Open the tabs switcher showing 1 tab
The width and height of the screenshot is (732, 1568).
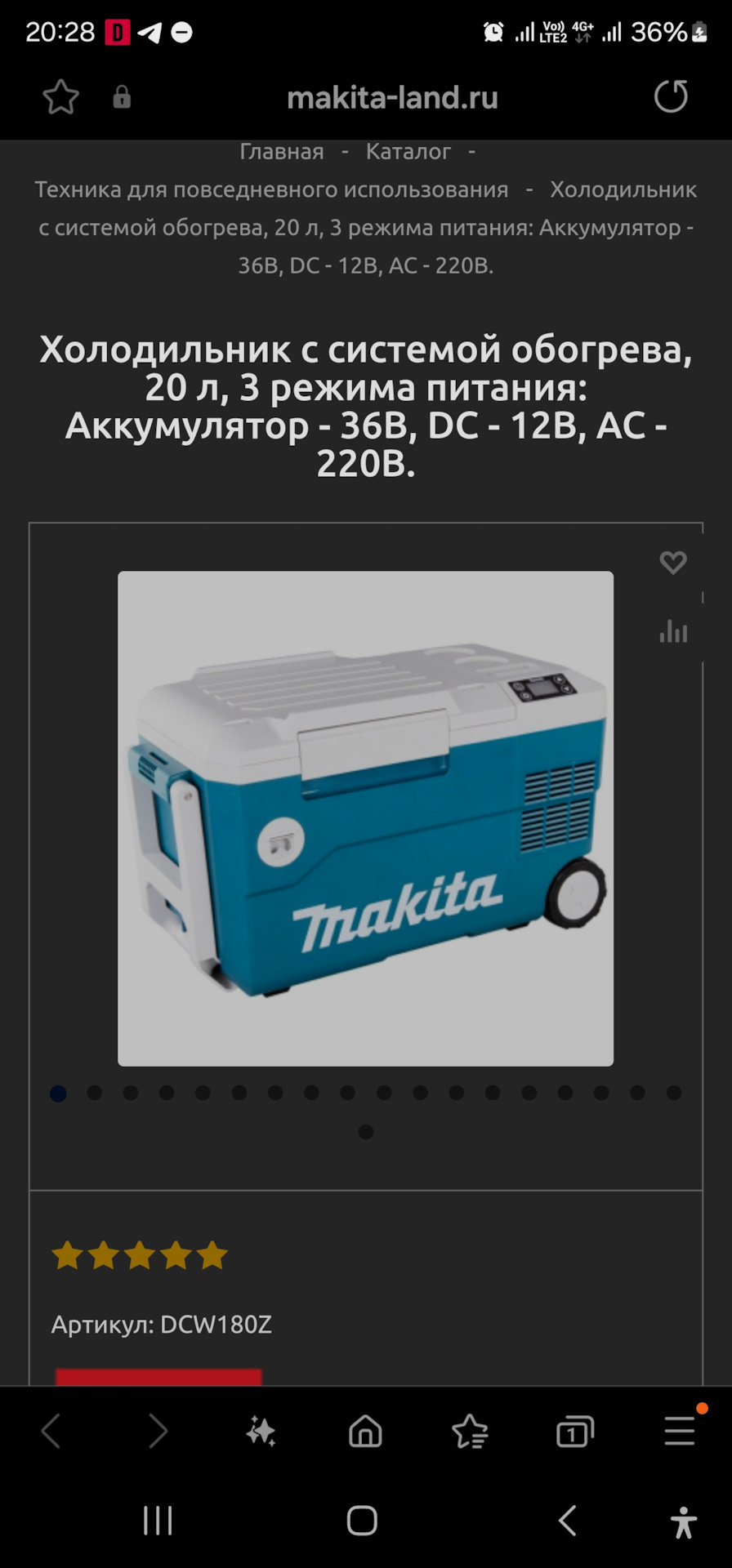(575, 1431)
